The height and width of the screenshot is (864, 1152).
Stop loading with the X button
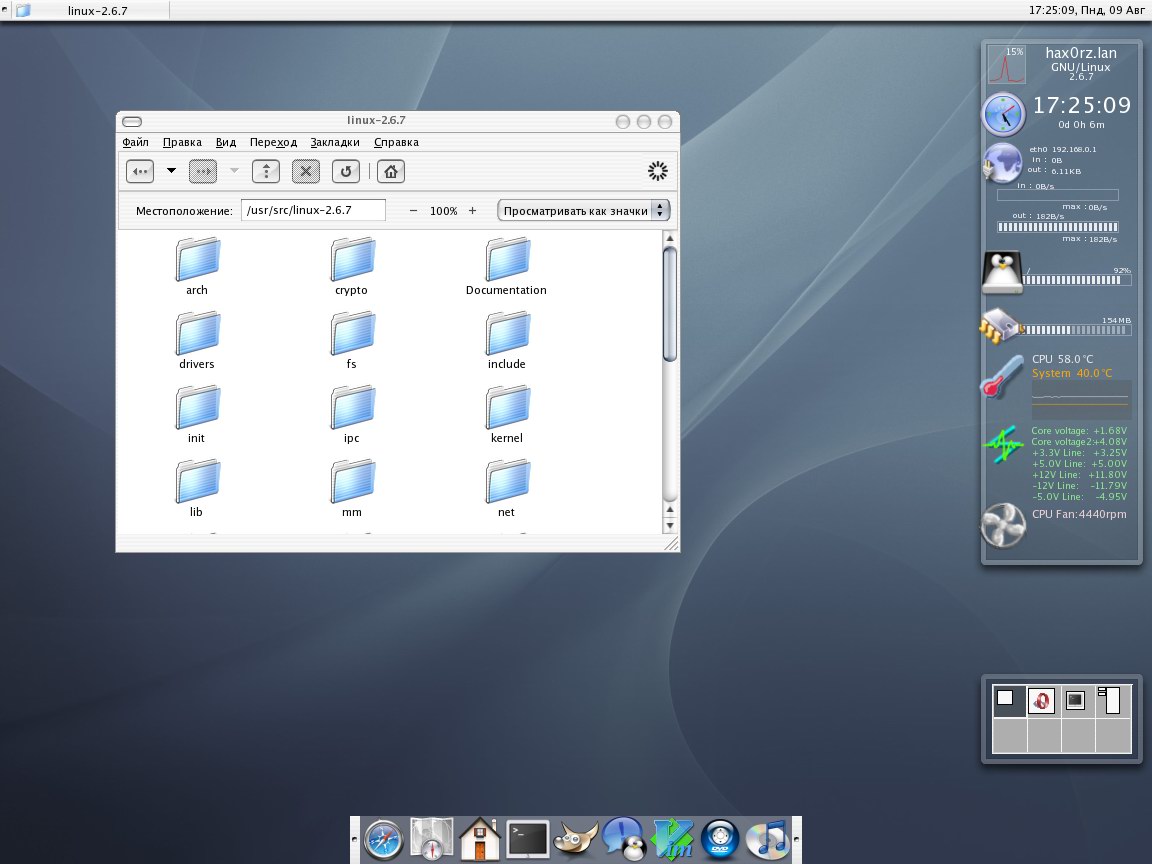pyautogui.click(x=306, y=171)
